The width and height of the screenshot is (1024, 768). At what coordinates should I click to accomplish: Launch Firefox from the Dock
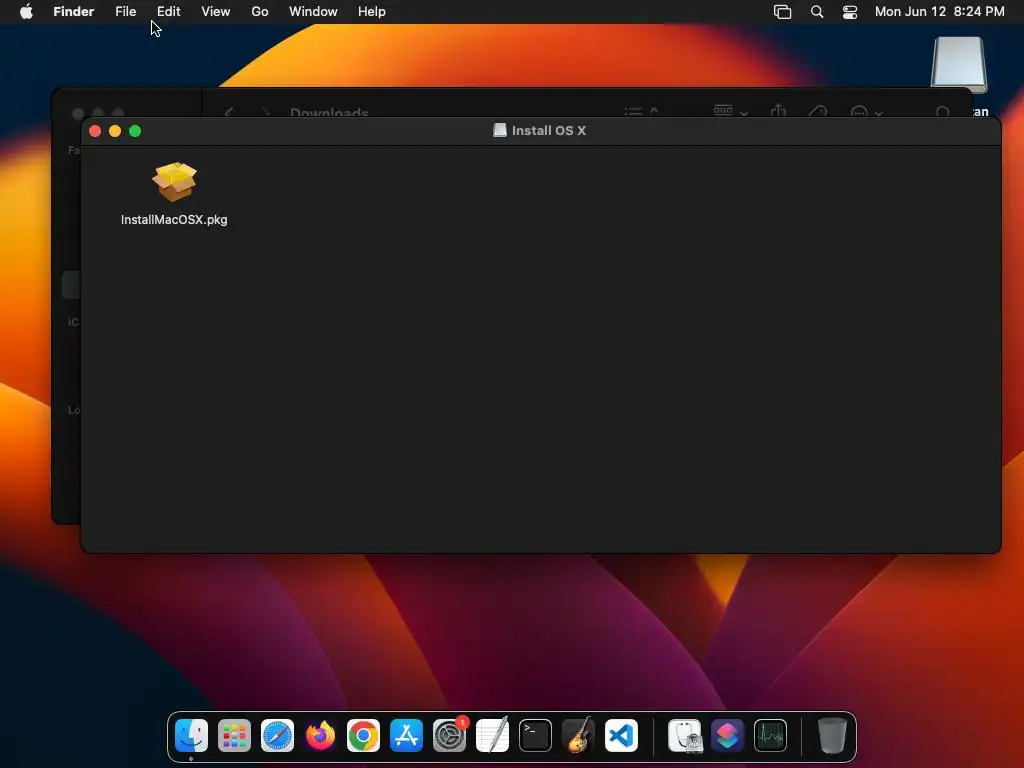click(320, 735)
